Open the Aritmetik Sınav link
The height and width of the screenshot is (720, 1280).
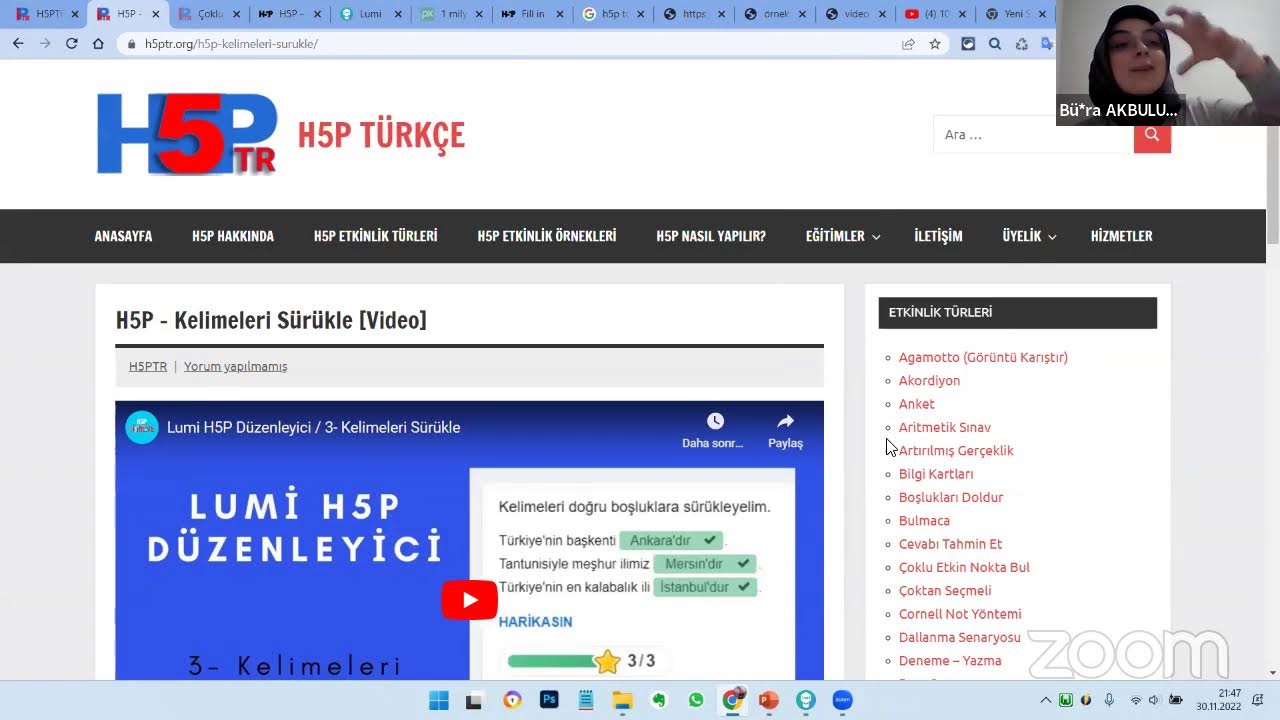click(x=944, y=427)
